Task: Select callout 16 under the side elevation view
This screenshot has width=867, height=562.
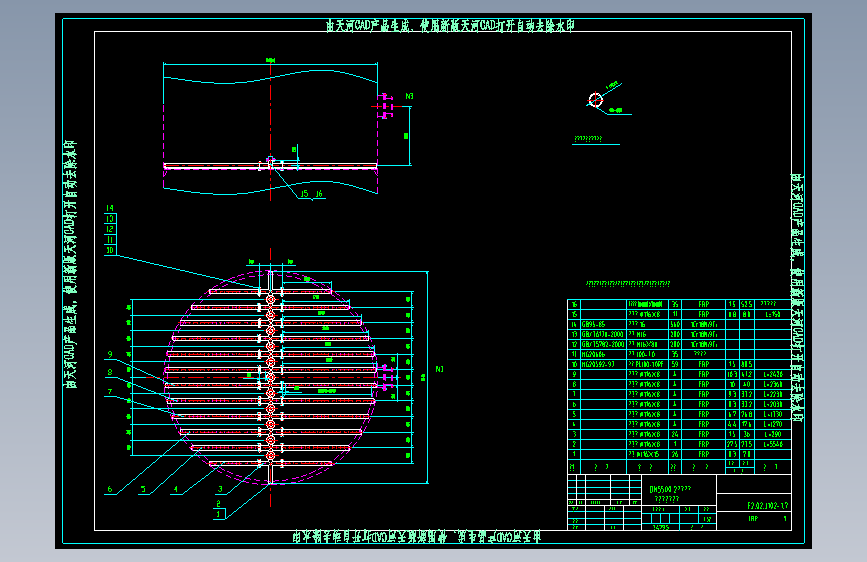Action: [319, 194]
